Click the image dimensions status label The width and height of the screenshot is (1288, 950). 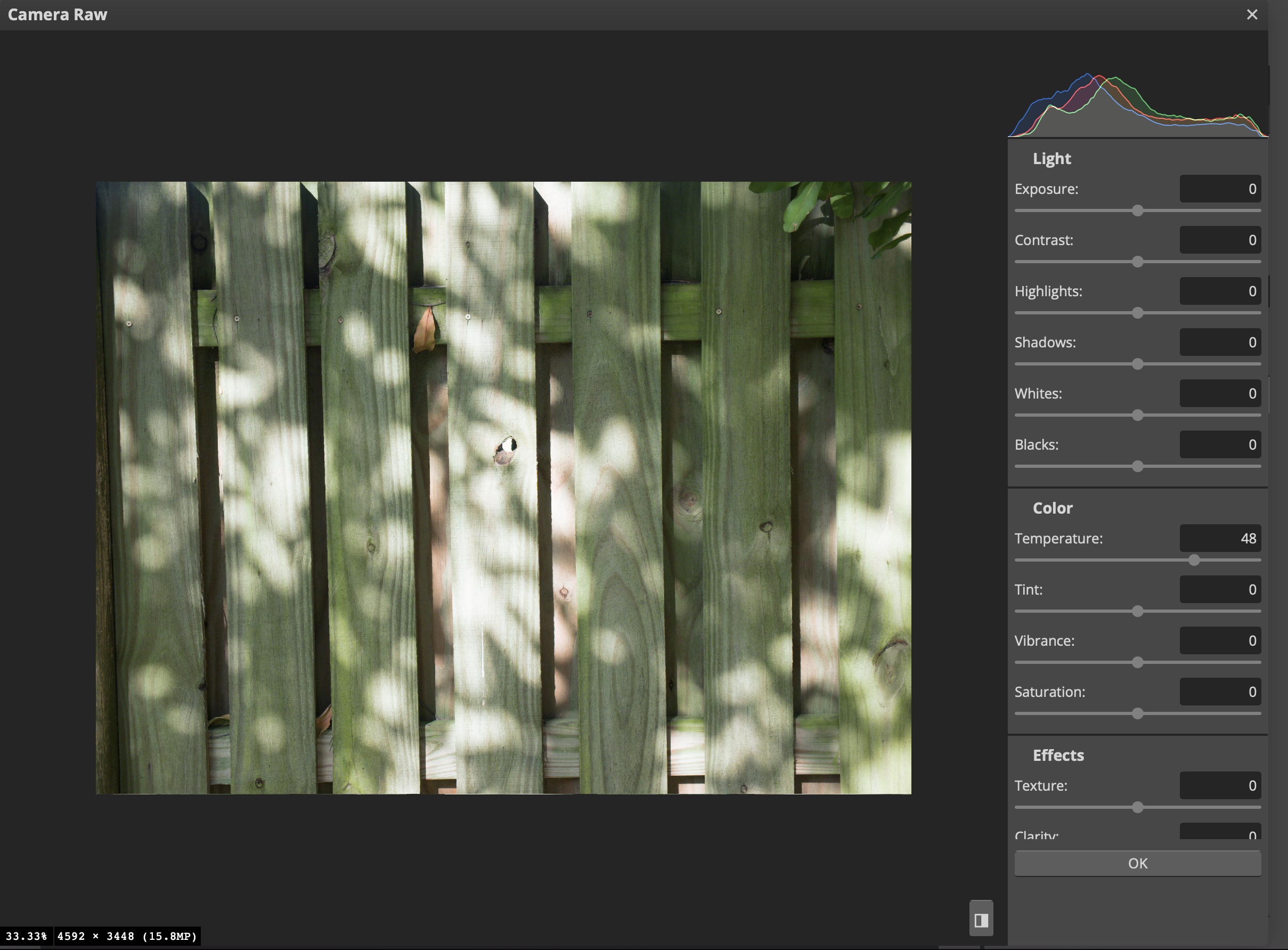tap(127, 936)
